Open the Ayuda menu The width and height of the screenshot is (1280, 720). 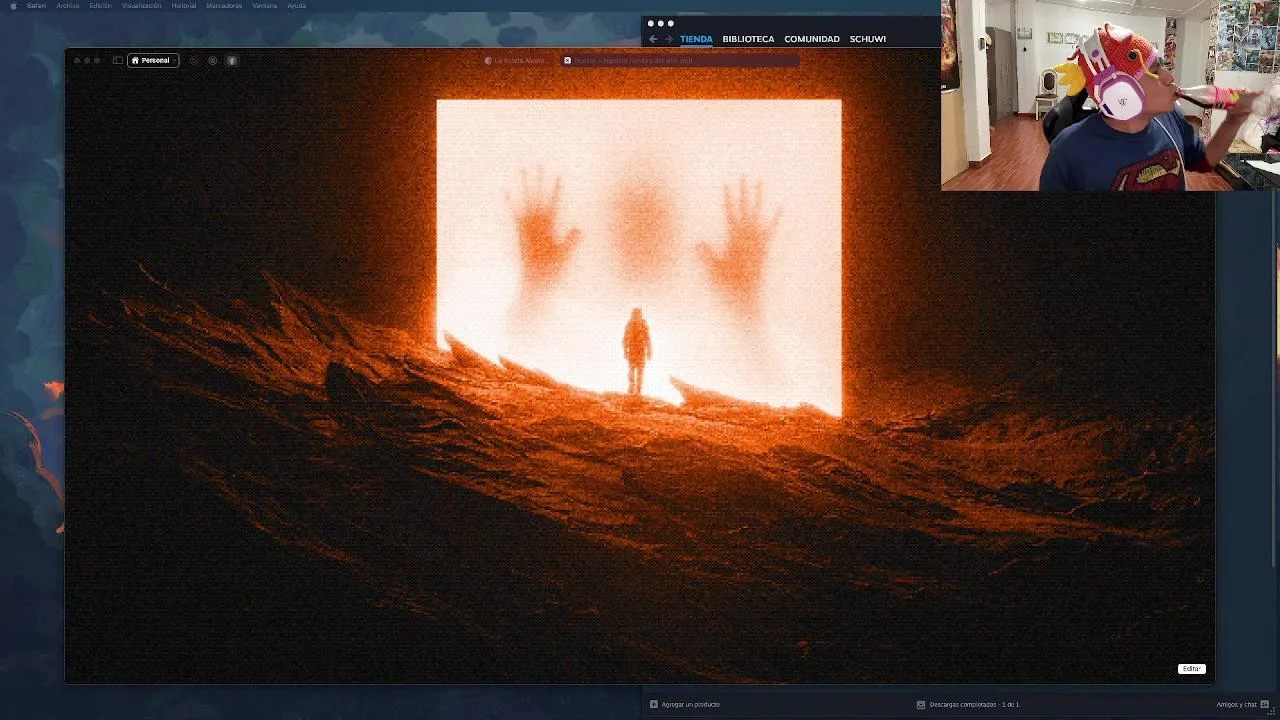pos(297,6)
